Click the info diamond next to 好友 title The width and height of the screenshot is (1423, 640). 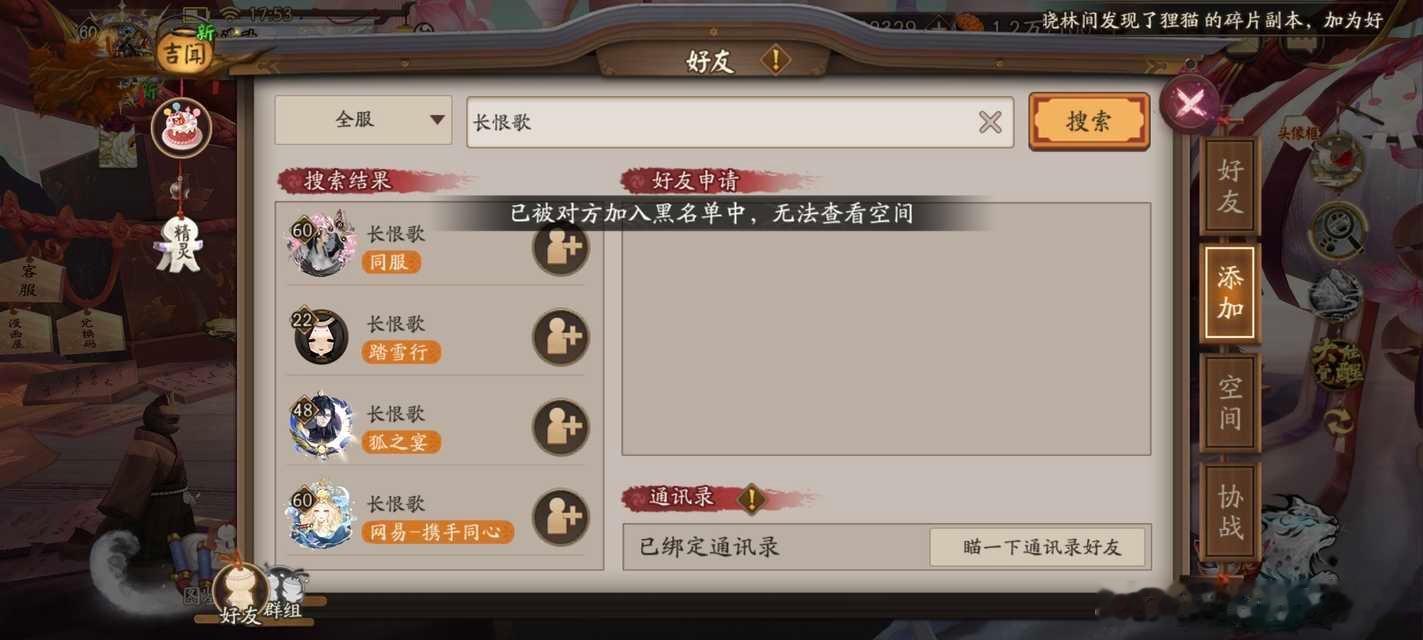click(775, 60)
